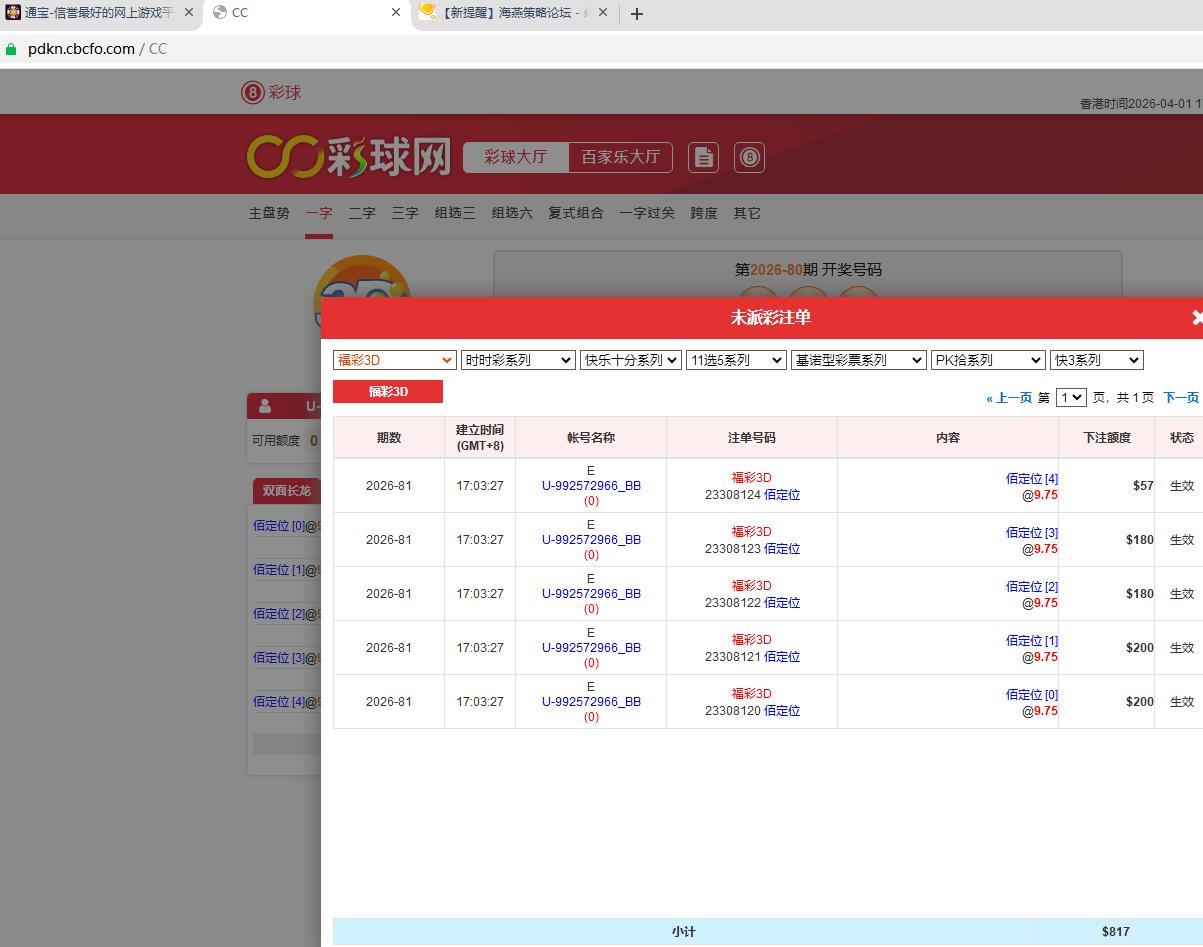Open the page number selector
Image resolution: width=1203 pixels, height=947 pixels.
(x=1070, y=397)
